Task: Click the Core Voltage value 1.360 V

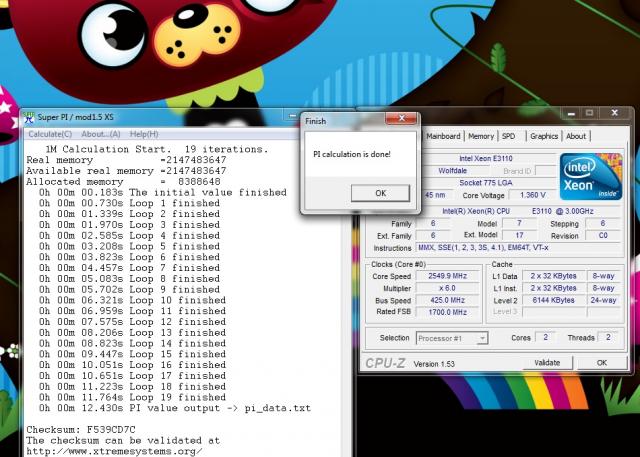Action: click(x=532, y=195)
